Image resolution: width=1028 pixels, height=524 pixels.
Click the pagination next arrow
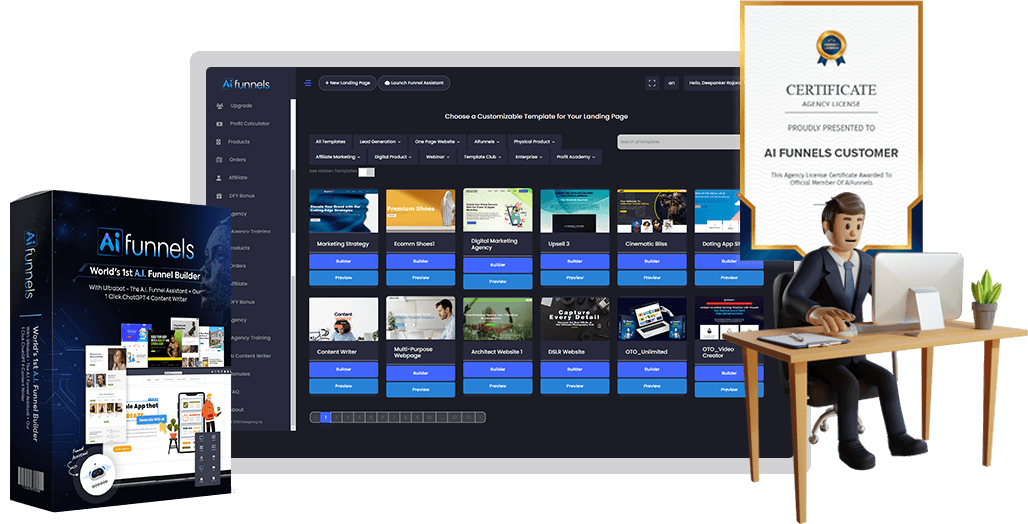tap(480, 417)
